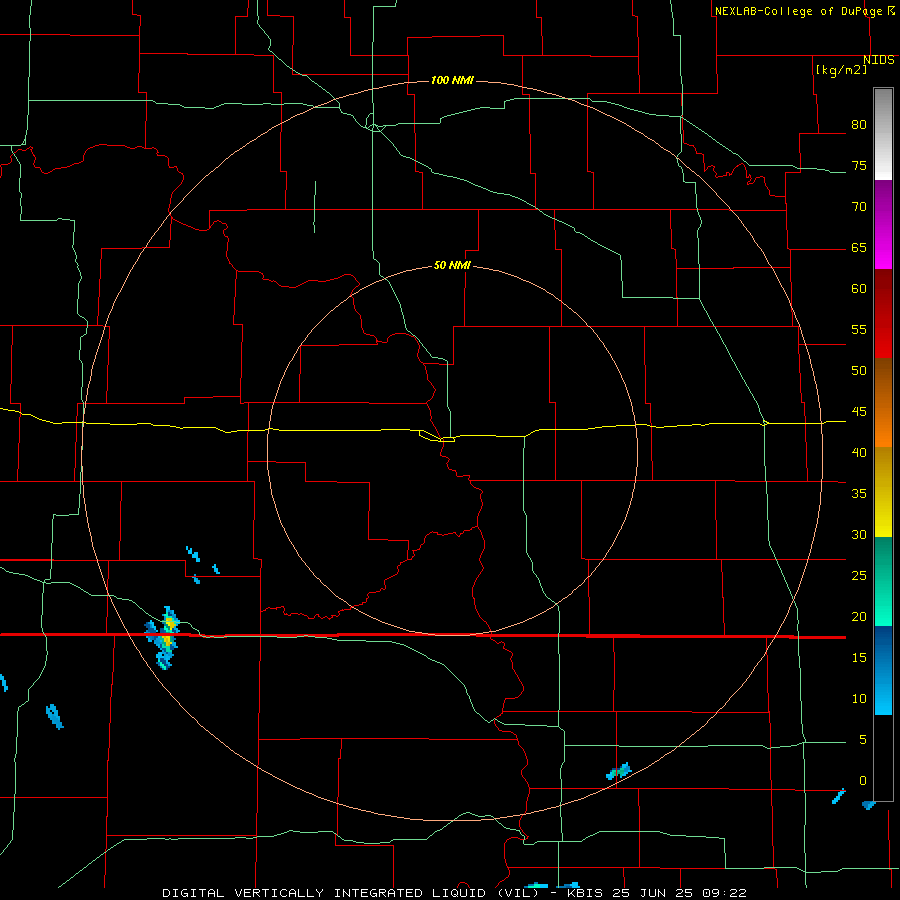Pick the magenta-purple band on the VIL scale
Image resolution: width=900 pixels, height=900 pixels.
tap(883, 225)
